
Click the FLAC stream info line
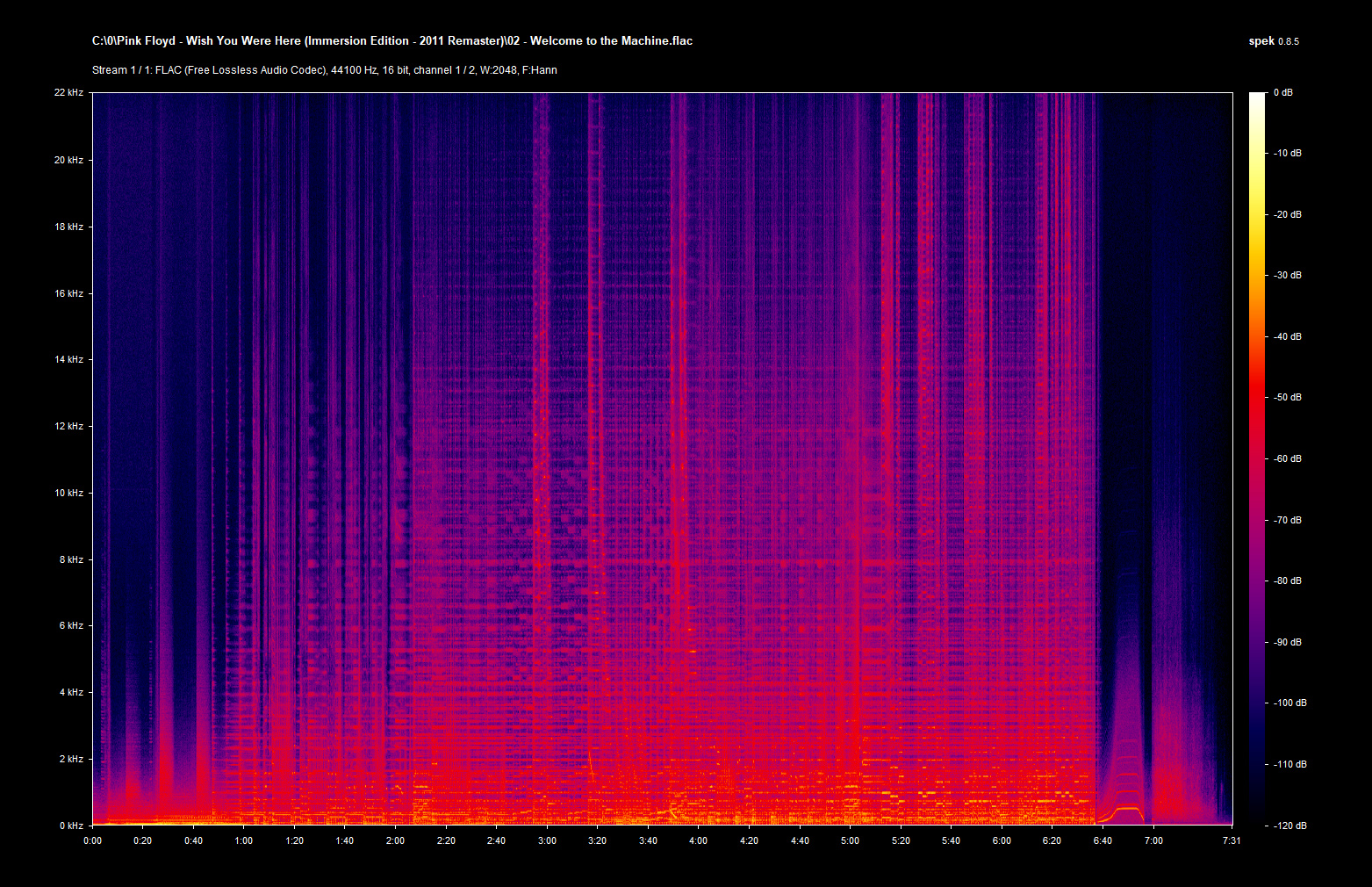point(324,70)
